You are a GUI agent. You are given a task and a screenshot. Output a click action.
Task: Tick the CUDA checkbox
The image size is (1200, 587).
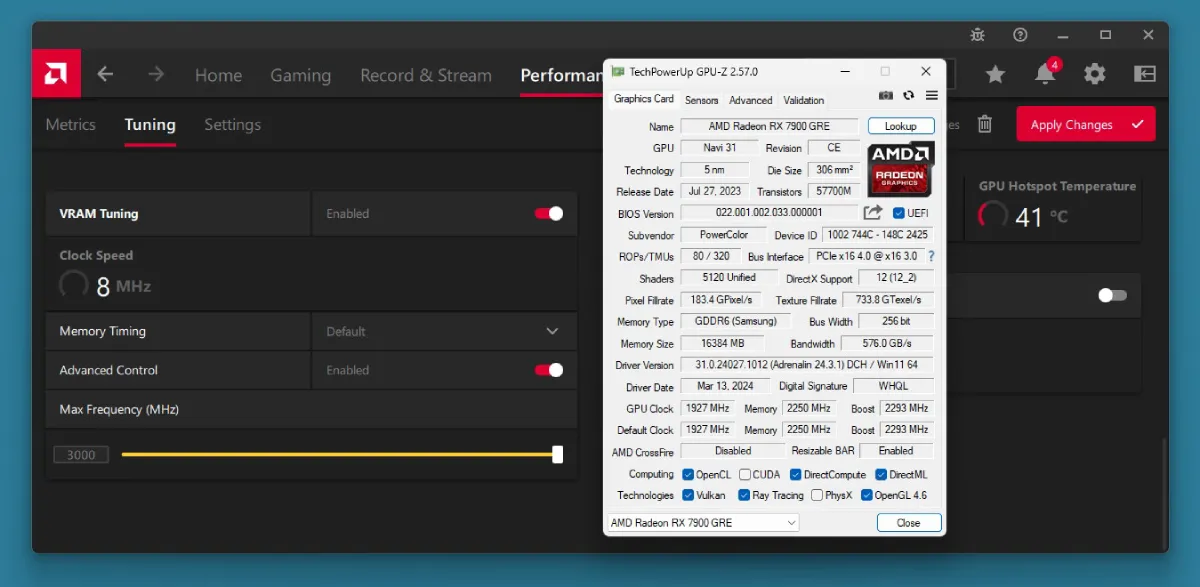(745, 475)
